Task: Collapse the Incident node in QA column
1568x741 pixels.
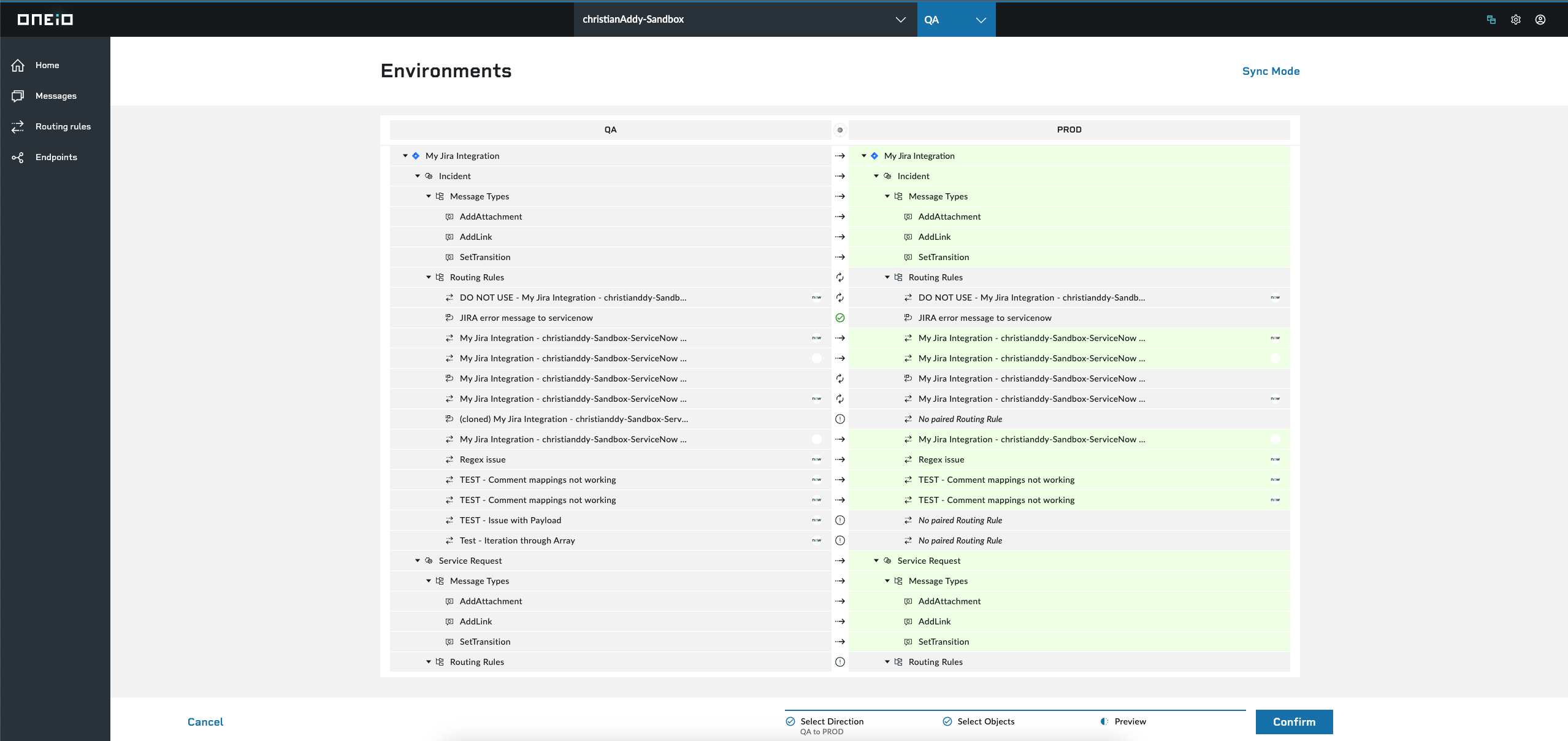Action: [418, 176]
